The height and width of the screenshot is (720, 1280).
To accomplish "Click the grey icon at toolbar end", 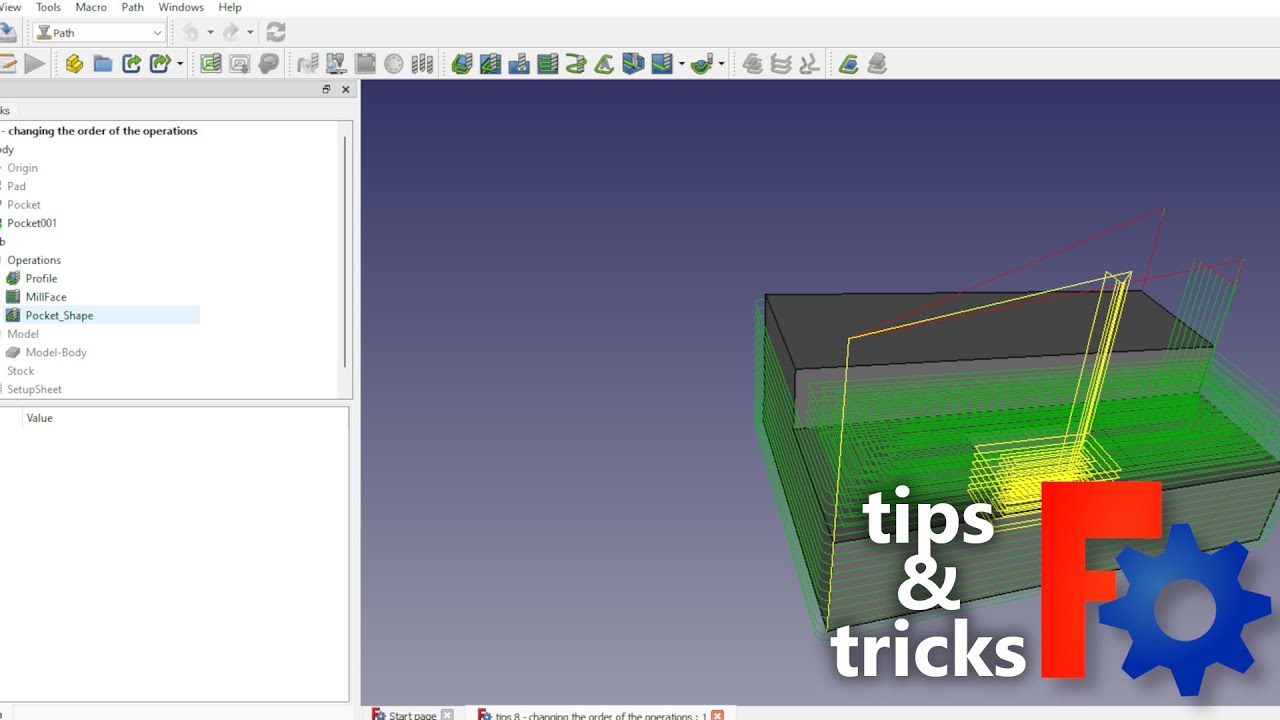I will [x=877, y=64].
